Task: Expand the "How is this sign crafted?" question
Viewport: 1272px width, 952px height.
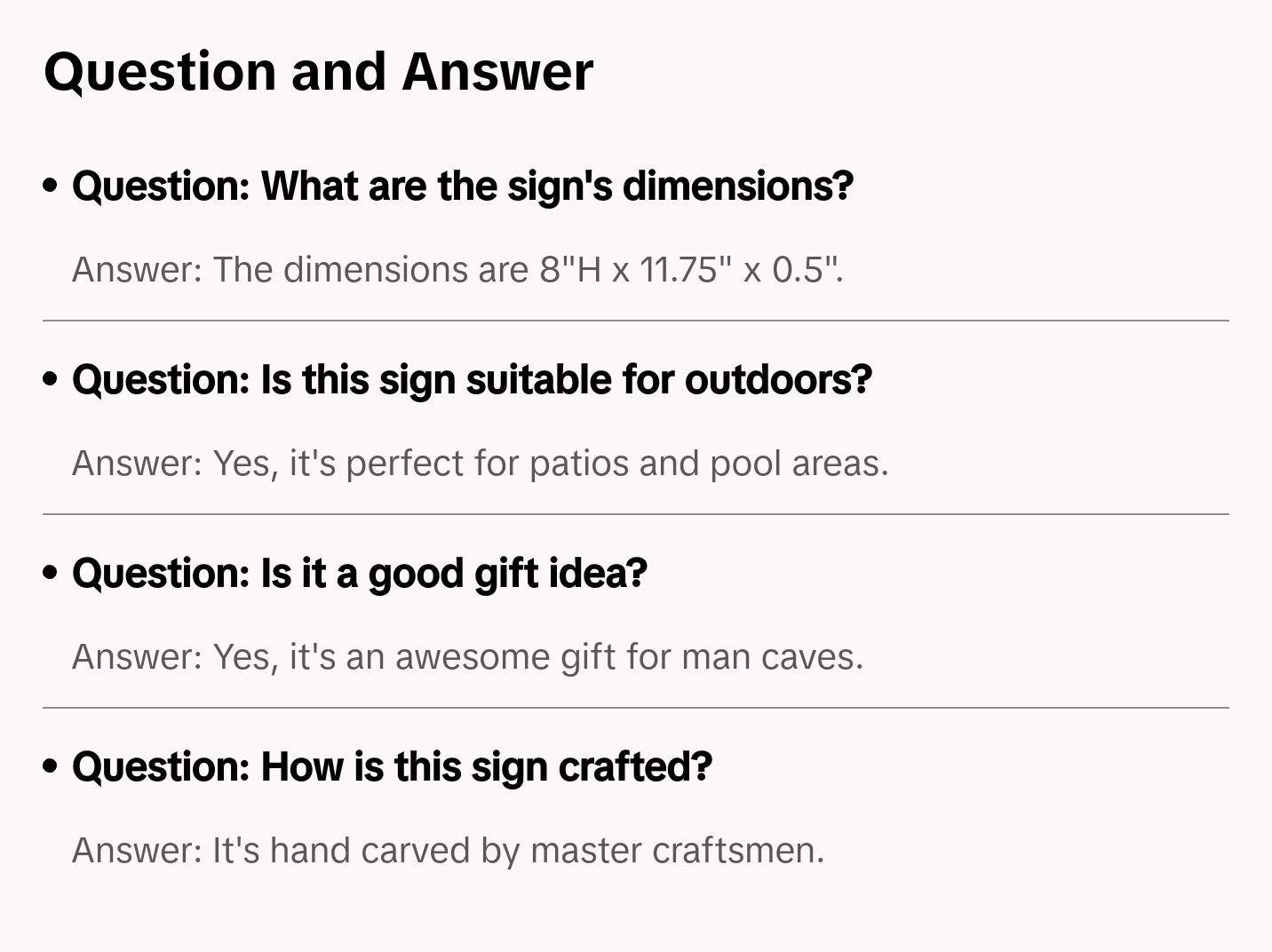Action: point(392,766)
